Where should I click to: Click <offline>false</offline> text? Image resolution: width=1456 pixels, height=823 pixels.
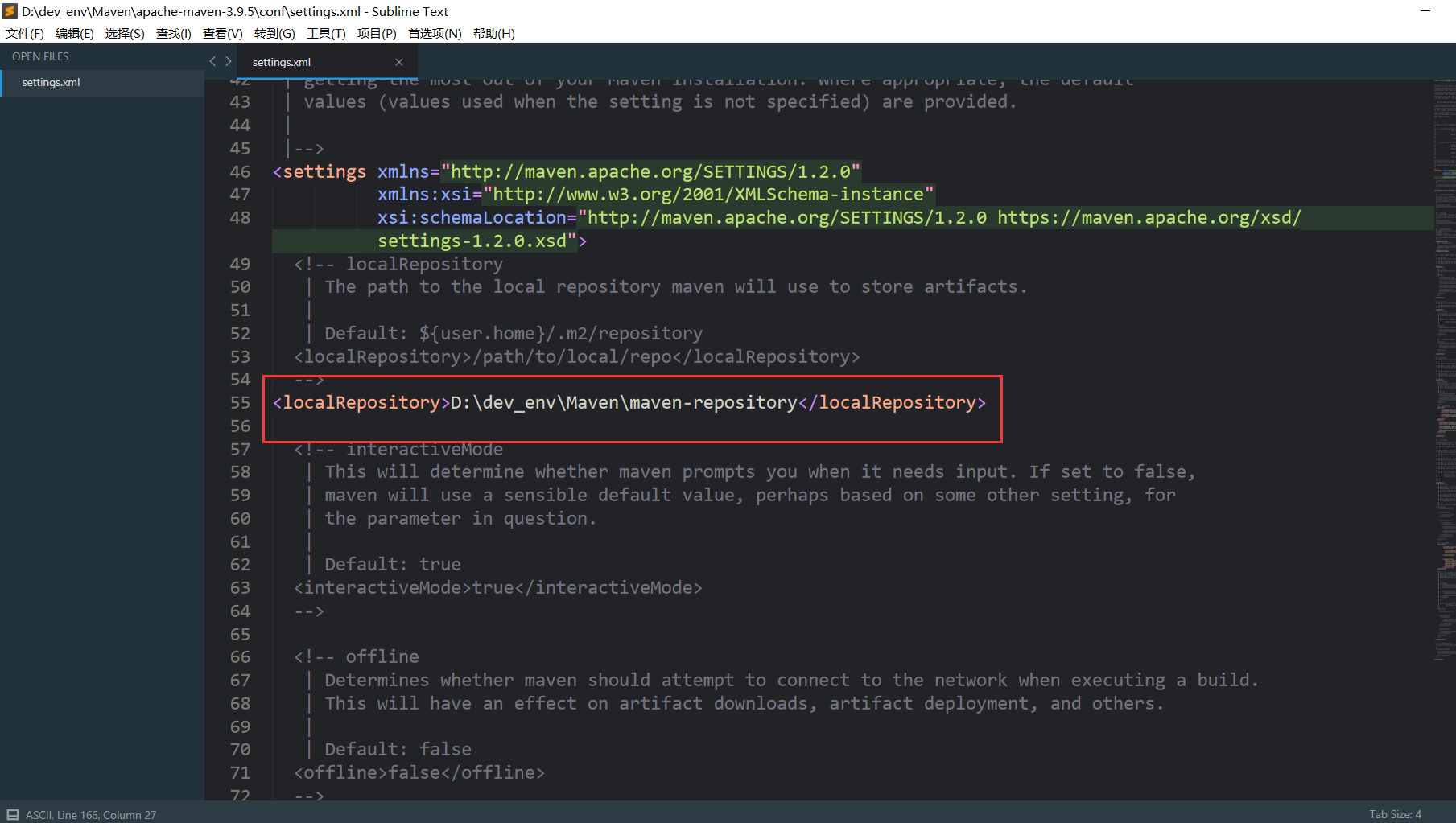coord(419,772)
